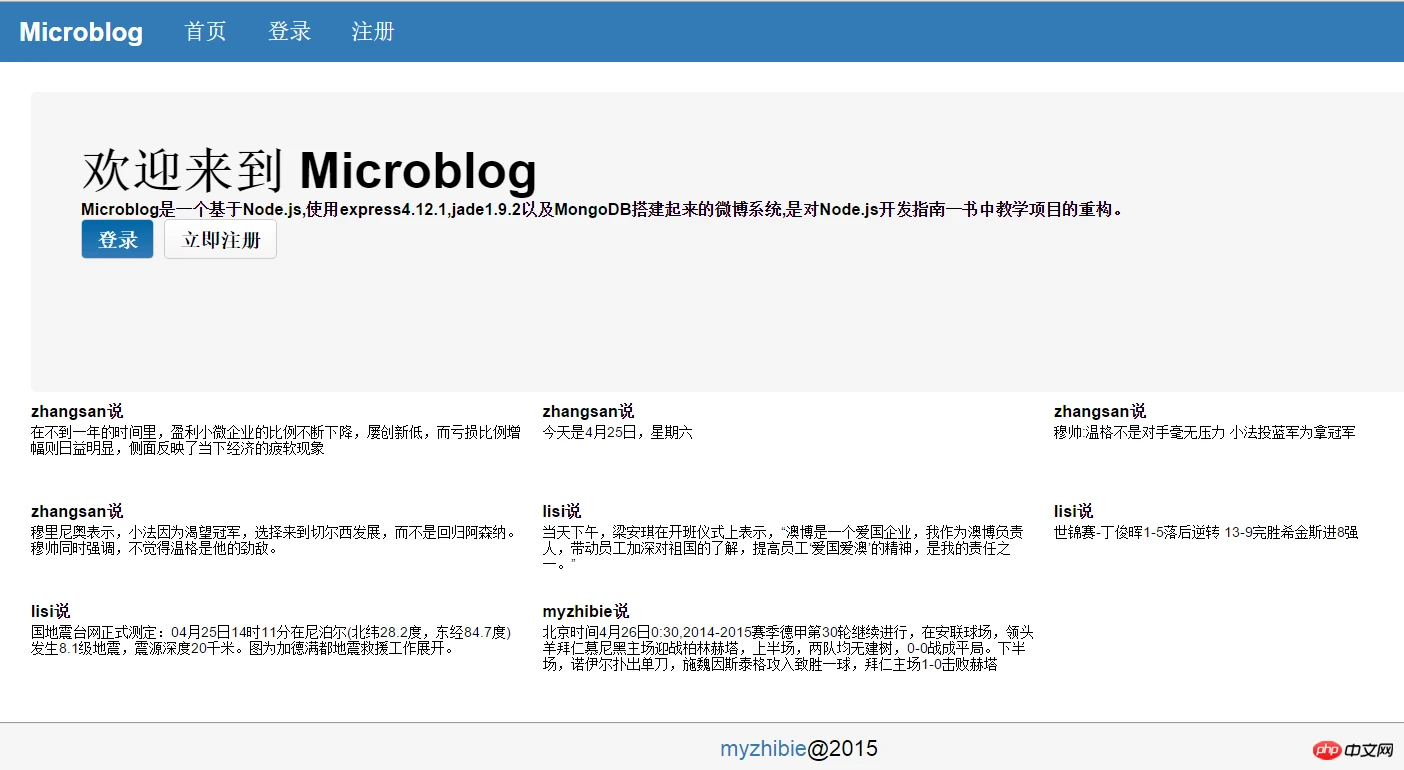The image size is (1404, 770).
Task: Click the 立即注册 button
Action: (x=220, y=240)
